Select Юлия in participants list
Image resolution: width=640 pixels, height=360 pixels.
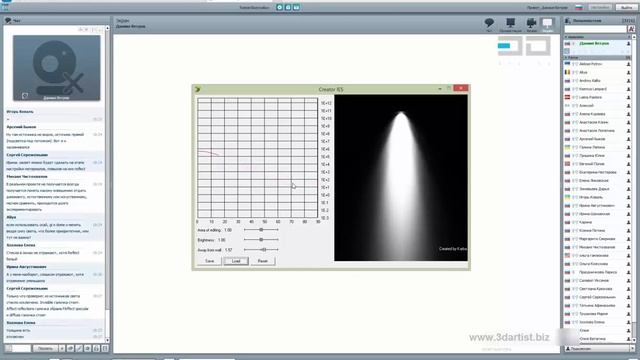pos(584,330)
